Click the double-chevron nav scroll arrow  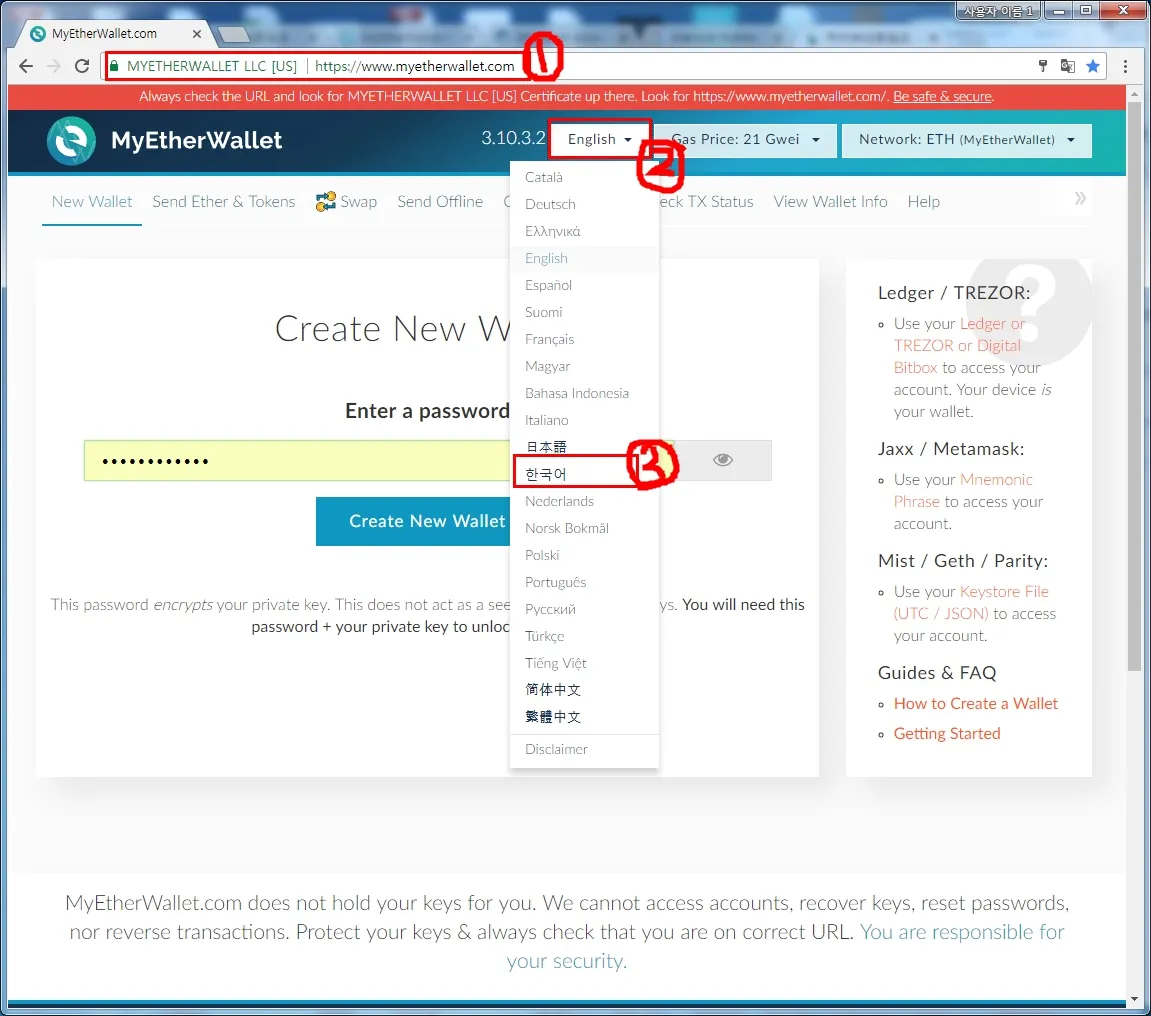[1080, 198]
